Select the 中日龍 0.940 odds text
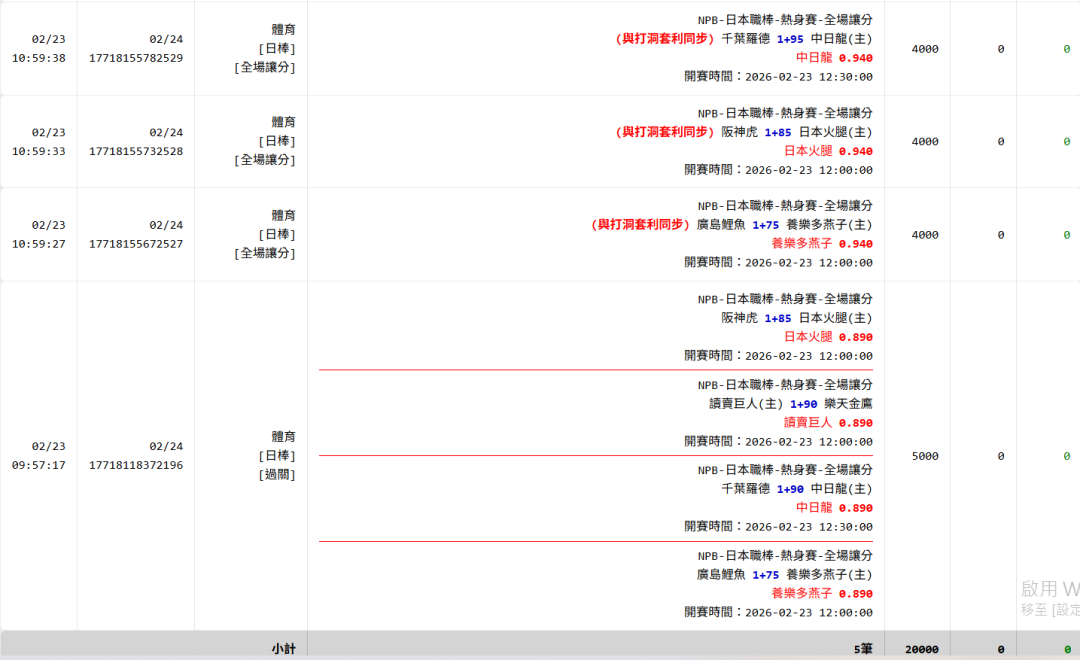 (834, 58)
